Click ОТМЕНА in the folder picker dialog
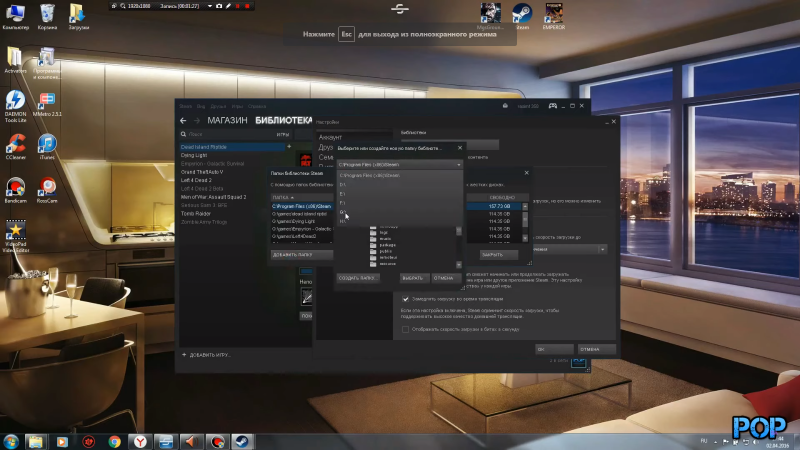This screenshot has height=450, width=800. tap(444, 278)
